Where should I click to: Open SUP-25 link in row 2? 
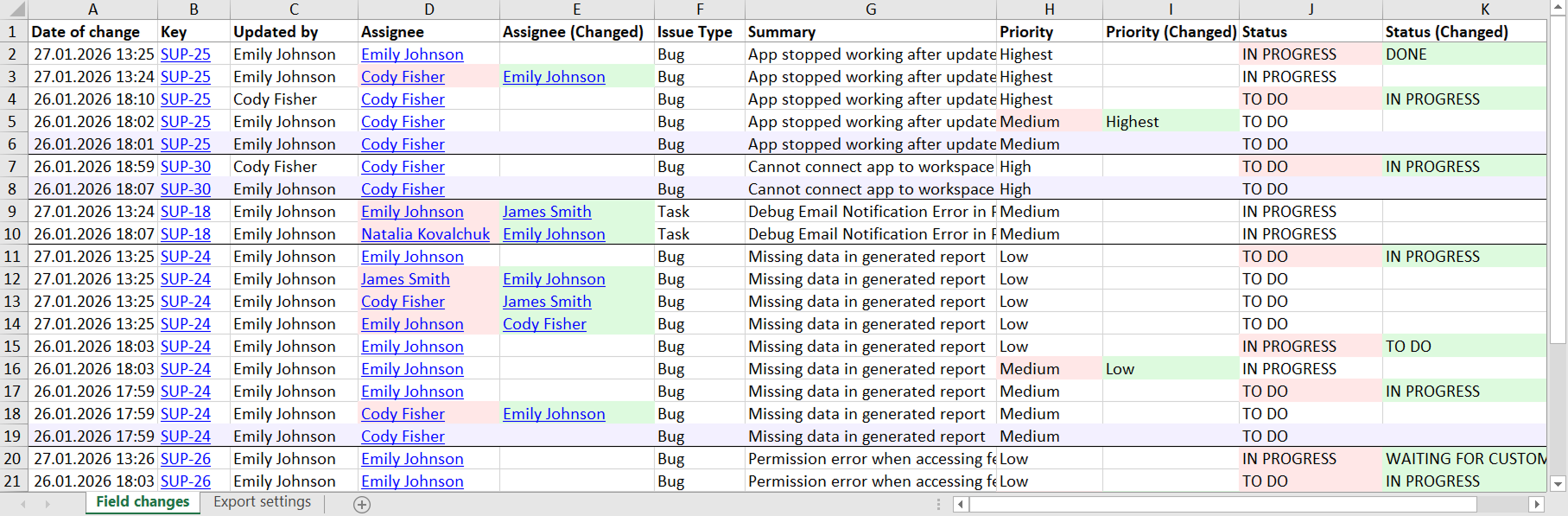(186, 54)
